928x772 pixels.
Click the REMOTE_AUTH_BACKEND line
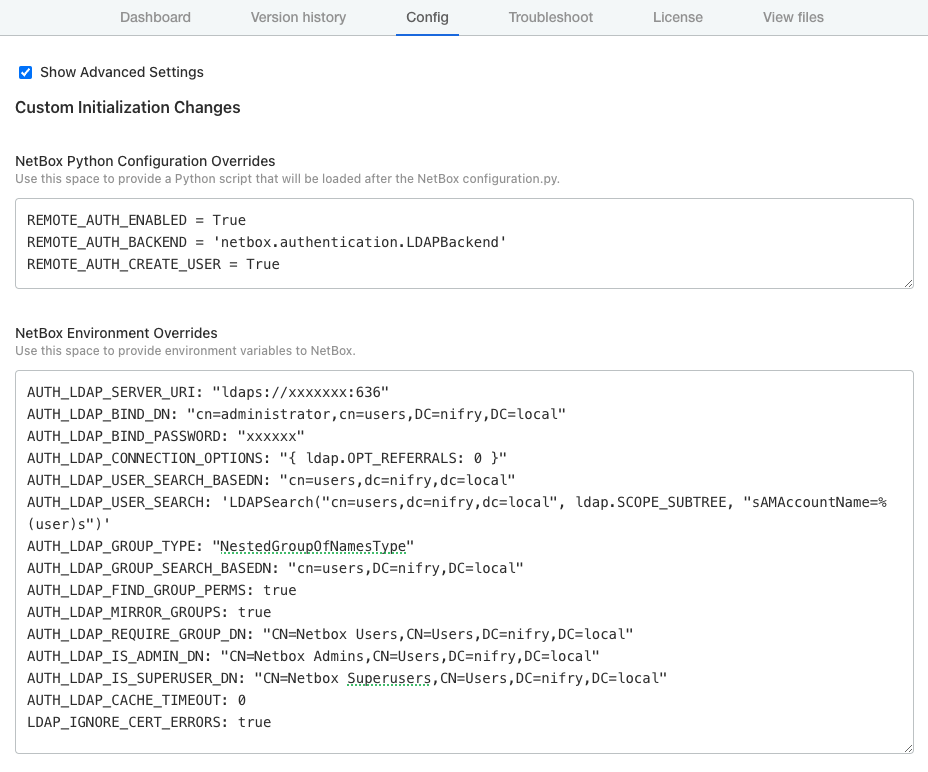(x=267, y=242)
